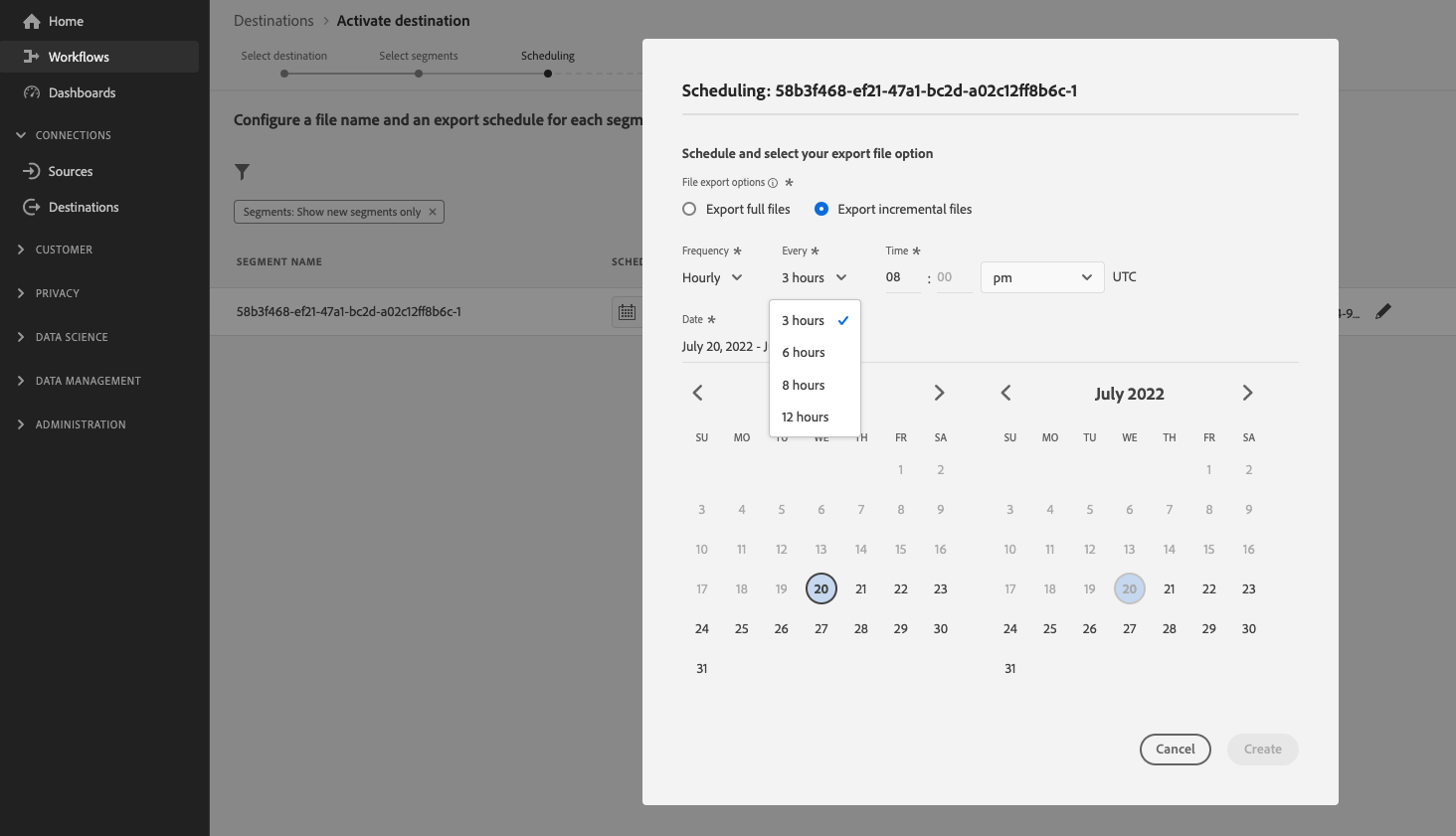Go to previous month in left calendar
Screen dimensions: 1456x836
698,393
